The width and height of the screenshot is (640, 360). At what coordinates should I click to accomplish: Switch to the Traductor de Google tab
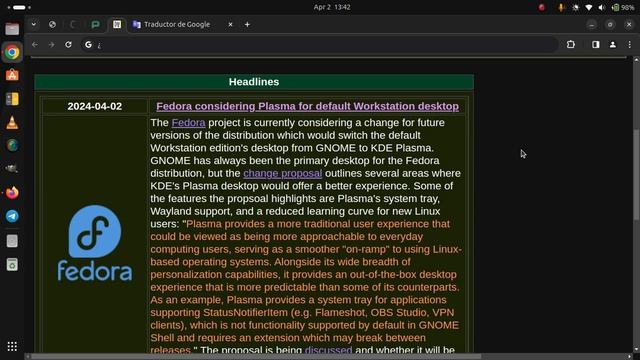[x=177, y=24]
